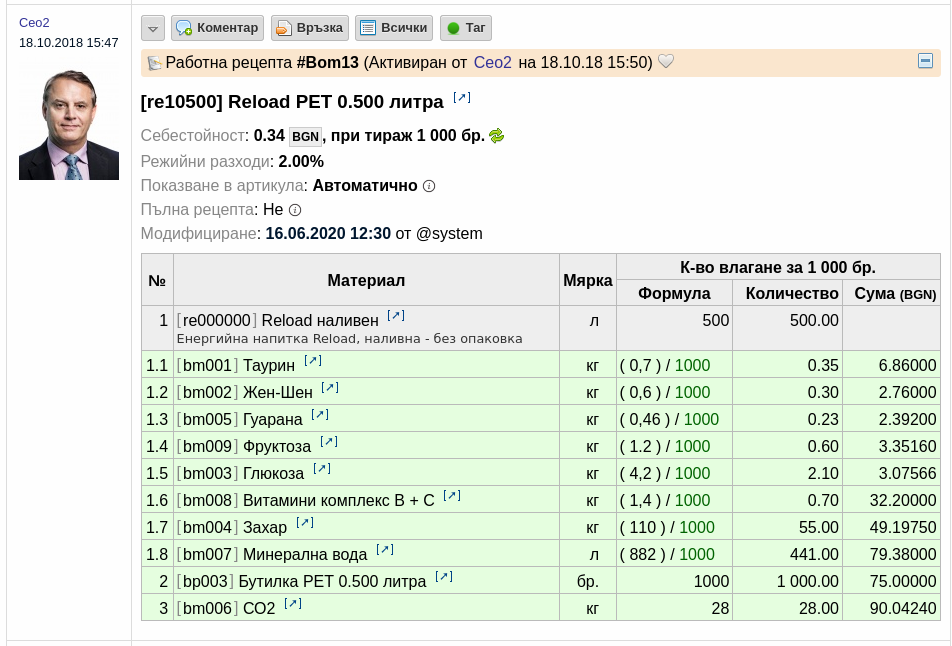
Task: Open the dropdown arrow button beside Коментар
Action: click(x=153, y=28)
